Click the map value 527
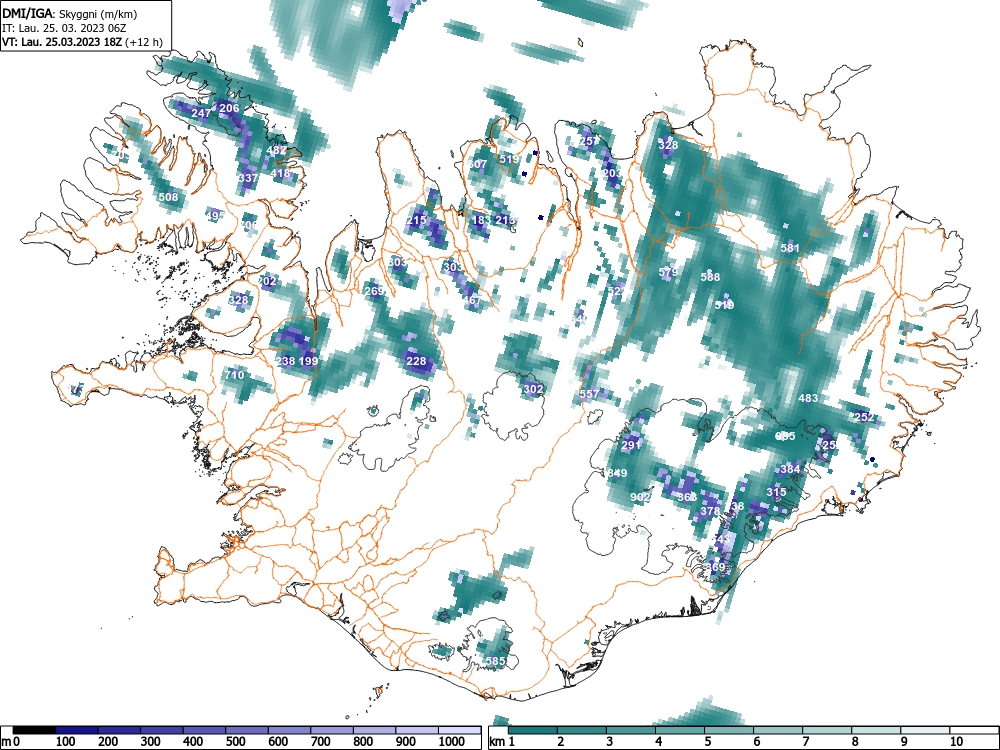 tap(617, 291)
